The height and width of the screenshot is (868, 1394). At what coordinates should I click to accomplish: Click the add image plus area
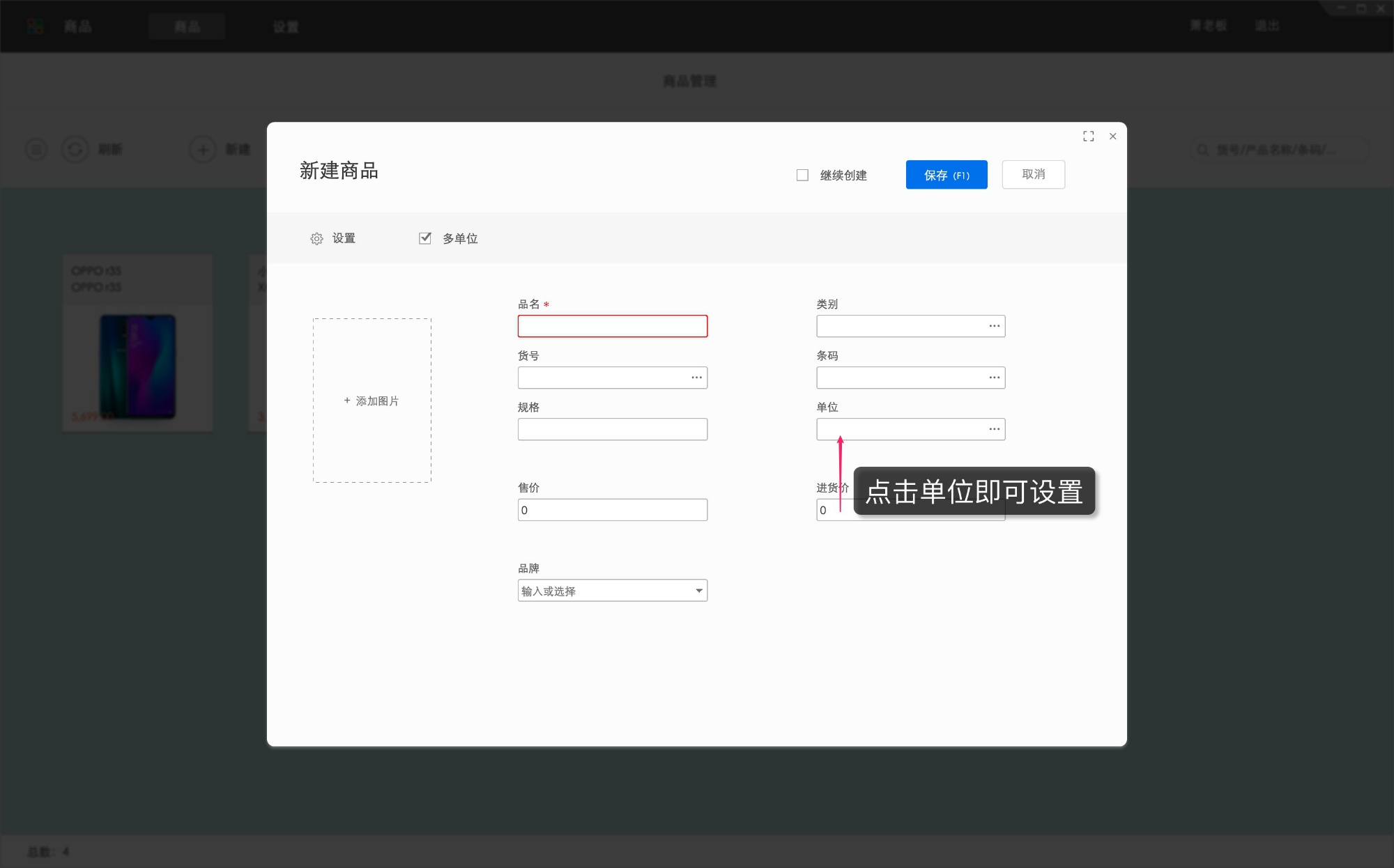(372, 401)
